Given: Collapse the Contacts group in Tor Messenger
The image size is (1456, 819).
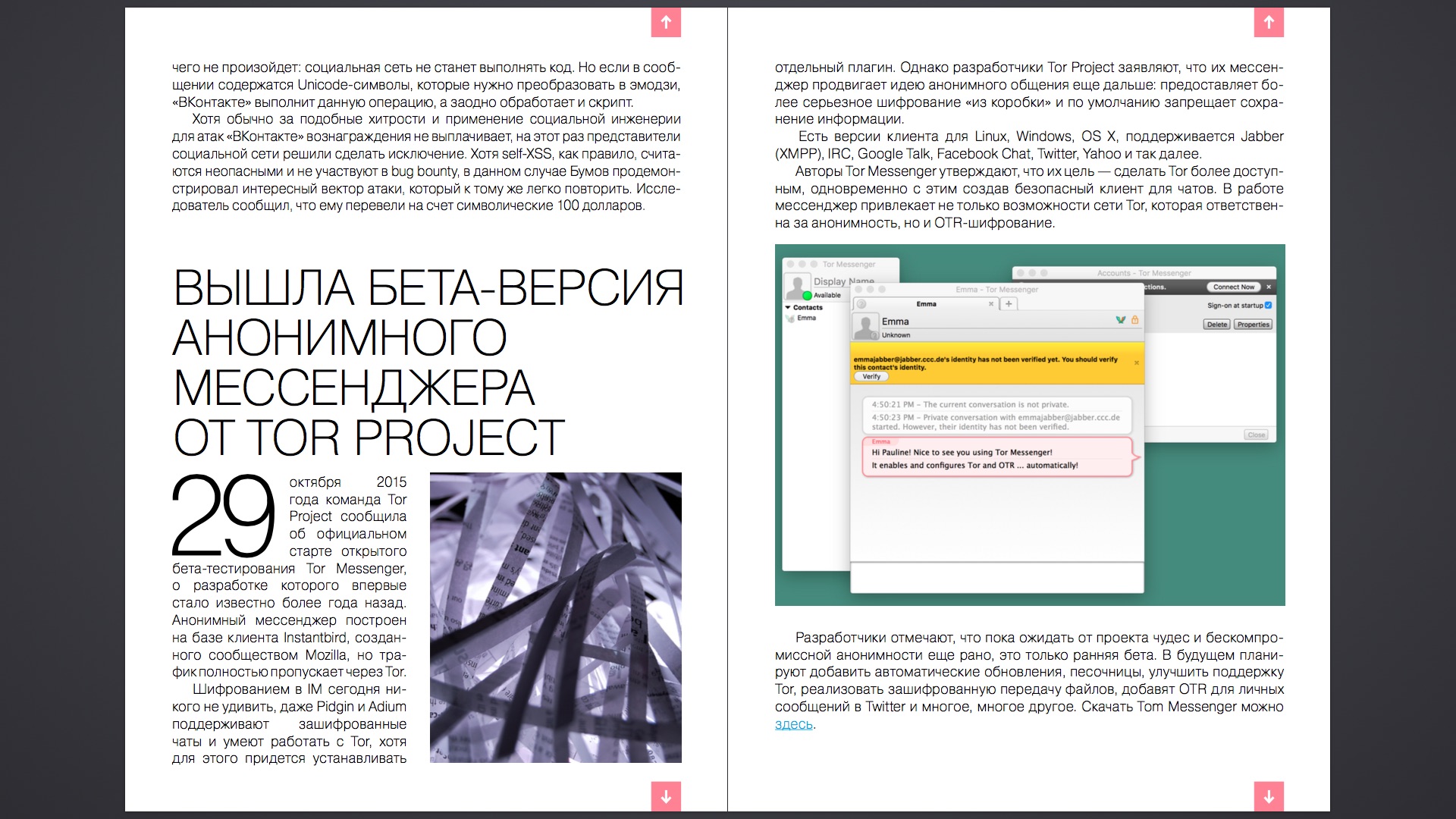Looking at the screenshot, I should point(788,307).
